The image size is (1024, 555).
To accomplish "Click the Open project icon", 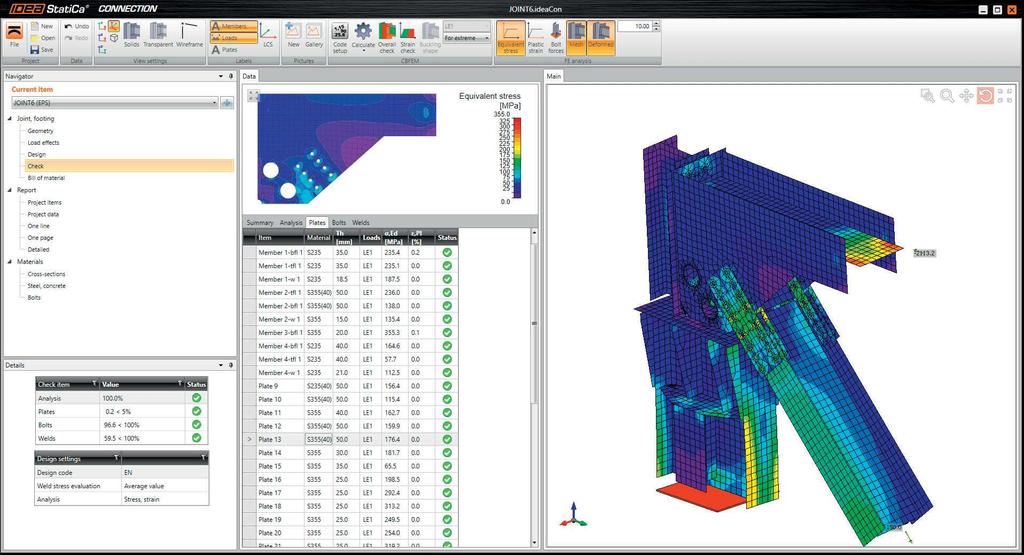I will point(35,38).
